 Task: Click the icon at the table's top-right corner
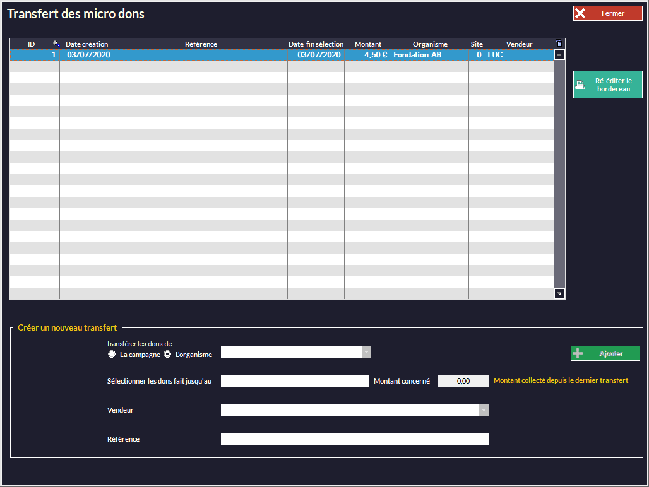tap(559, 44)
